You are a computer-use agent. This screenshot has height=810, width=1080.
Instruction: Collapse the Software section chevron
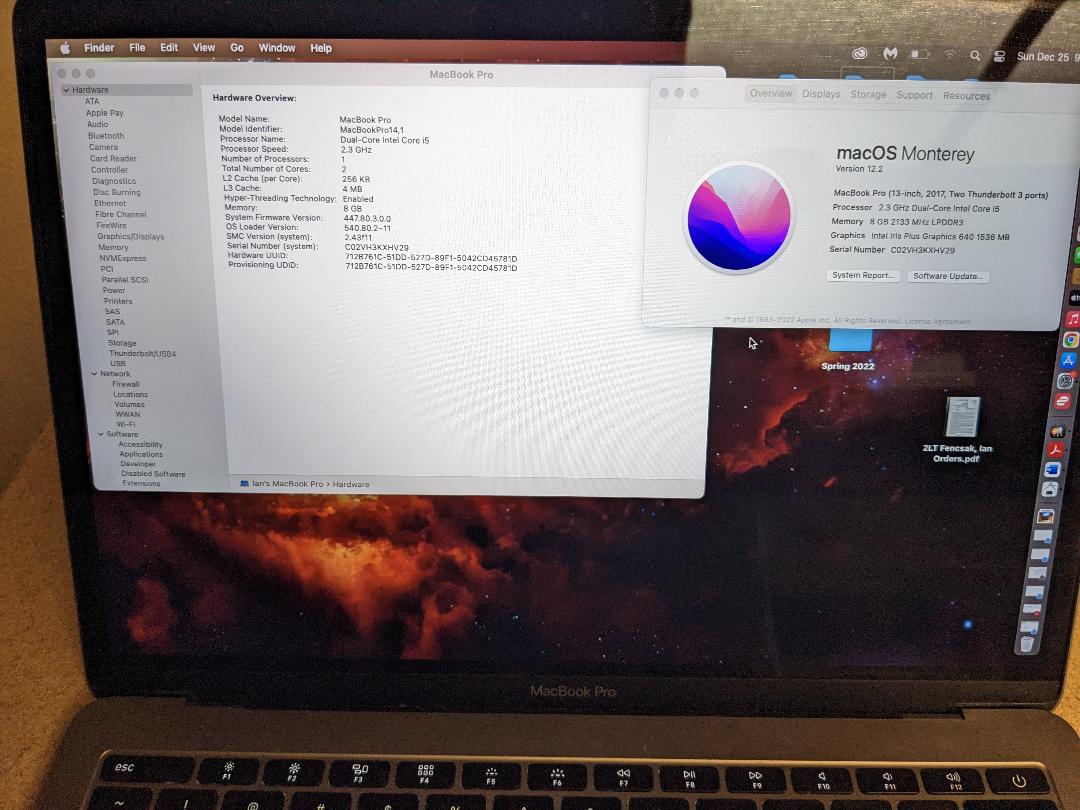click(x=101, y=435)
